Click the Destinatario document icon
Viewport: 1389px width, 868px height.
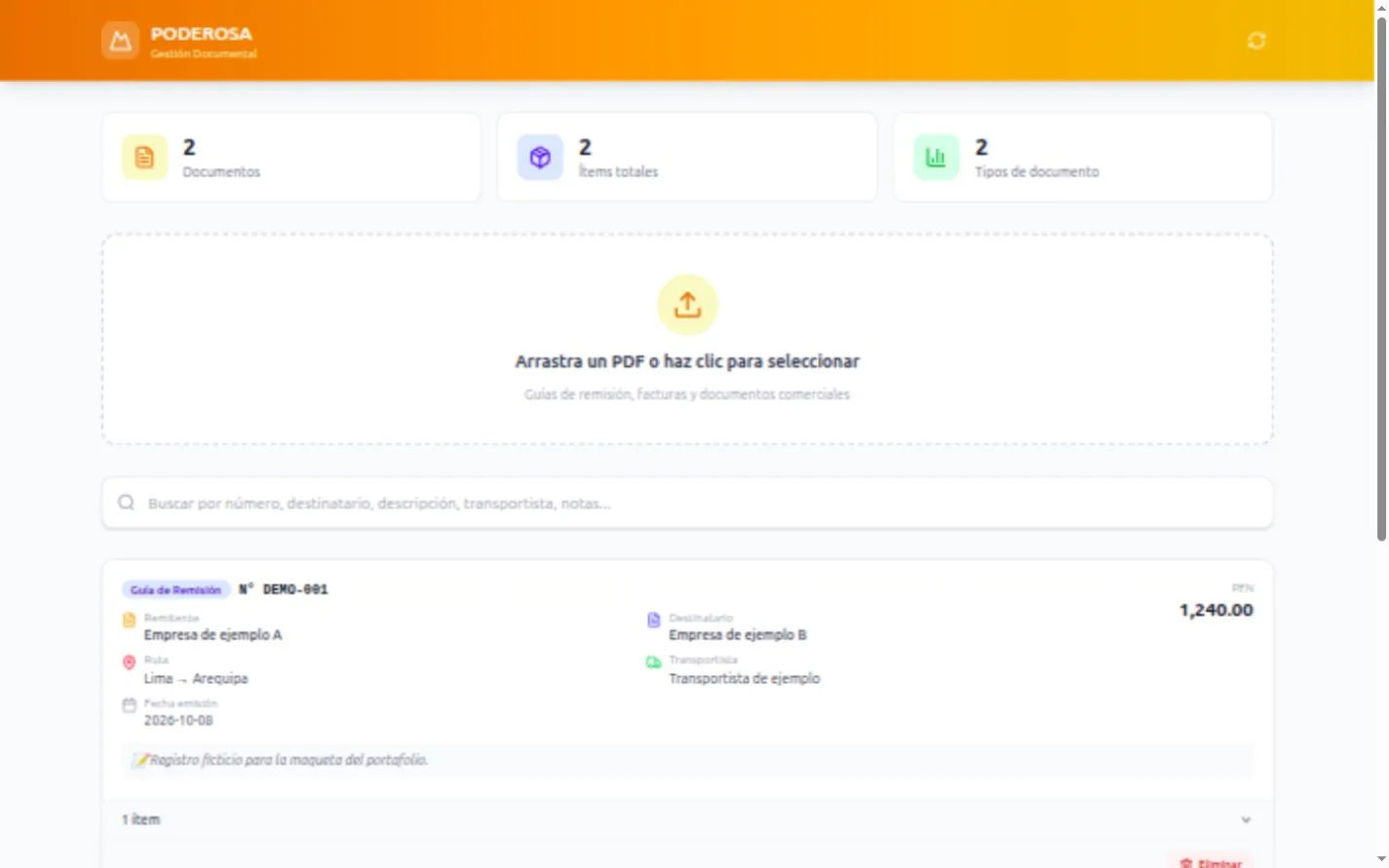(653, 621)
